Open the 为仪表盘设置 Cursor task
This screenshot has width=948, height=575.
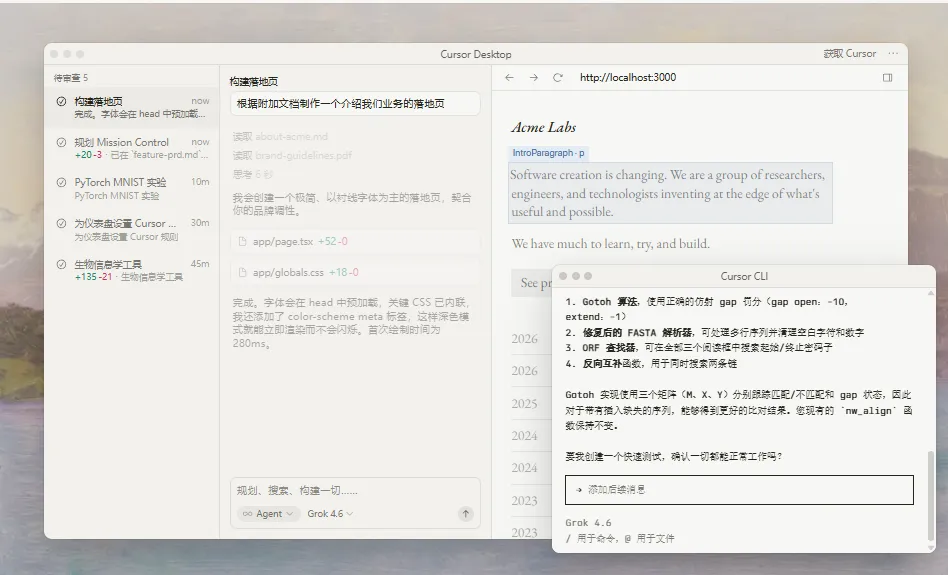[x=132, y=230]
